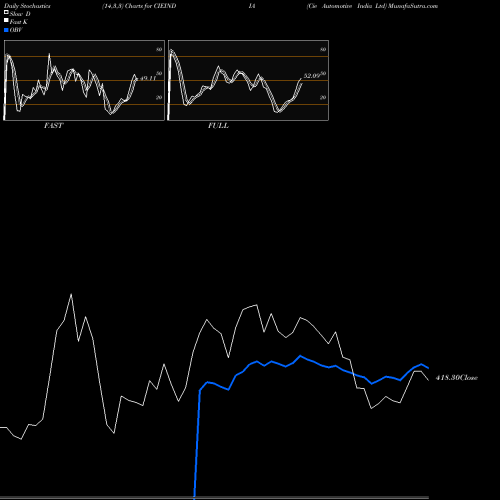Image resolution: width=500 pixels, height=500 pixels.
Task: Click the 20 level label in FULL chart
Action: [323, 97]
